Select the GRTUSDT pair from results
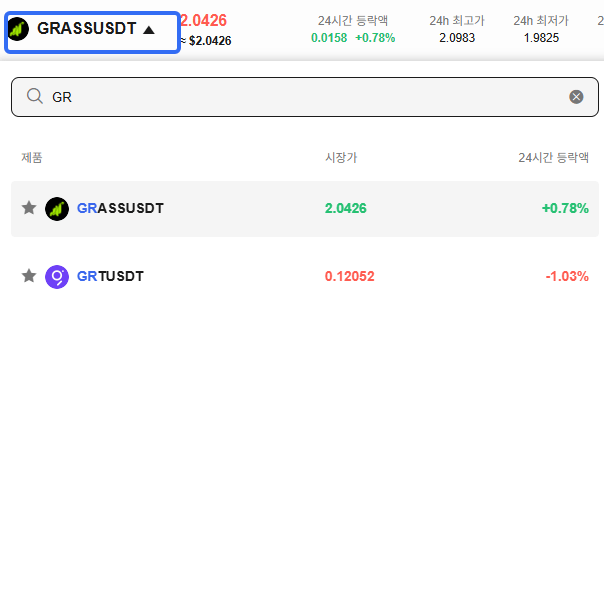This screenshot has height=605, width=604. click(x=305, y=277)
